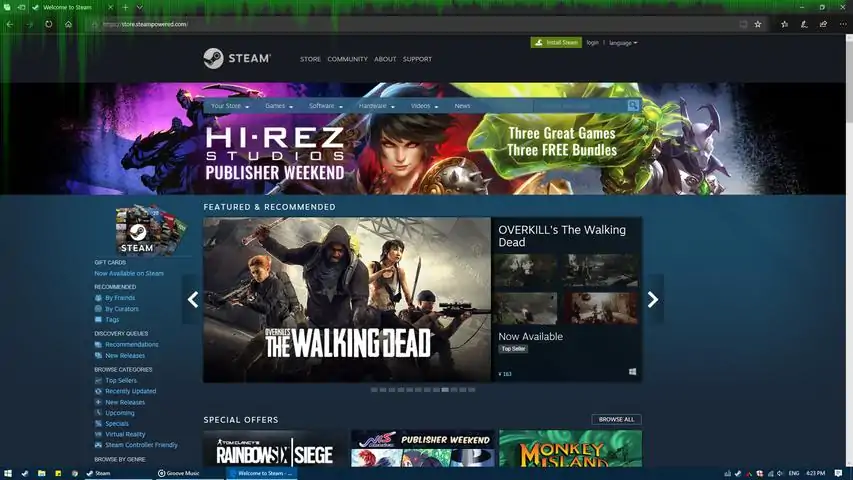Click the Windows platform icon on Walking Dead card
The width and height of the screenshot is (853, 480).
(x=632, y=372)
